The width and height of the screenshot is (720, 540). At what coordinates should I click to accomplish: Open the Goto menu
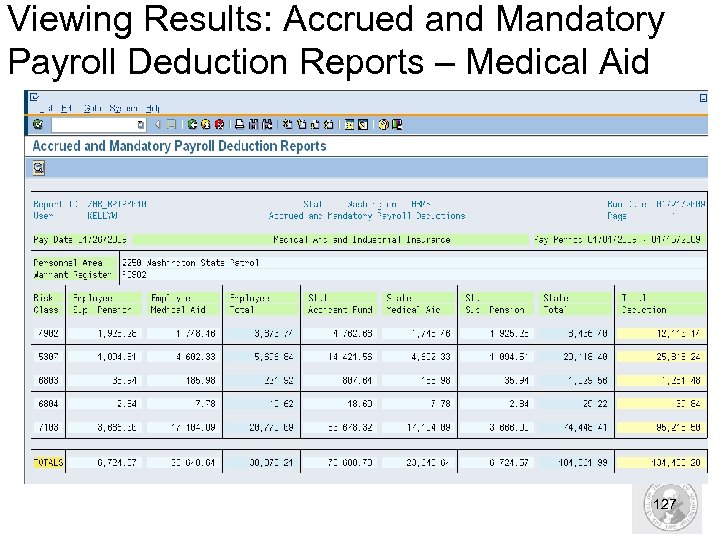pos(92,108)
